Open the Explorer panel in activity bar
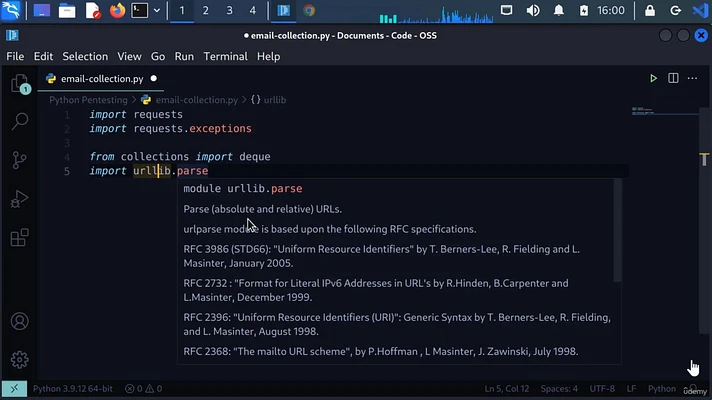Screen dimensions: 712x400 (x=19, y=85)
